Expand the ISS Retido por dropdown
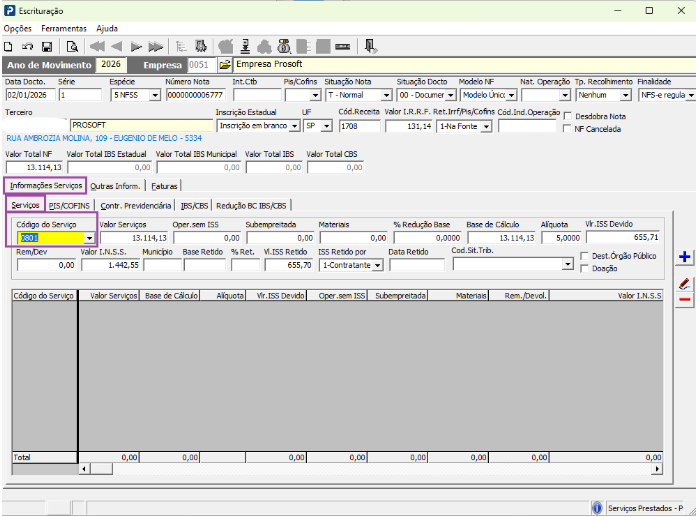Image resolution: width=696 pixels, height=517 pixels. (x=377, y=265)
